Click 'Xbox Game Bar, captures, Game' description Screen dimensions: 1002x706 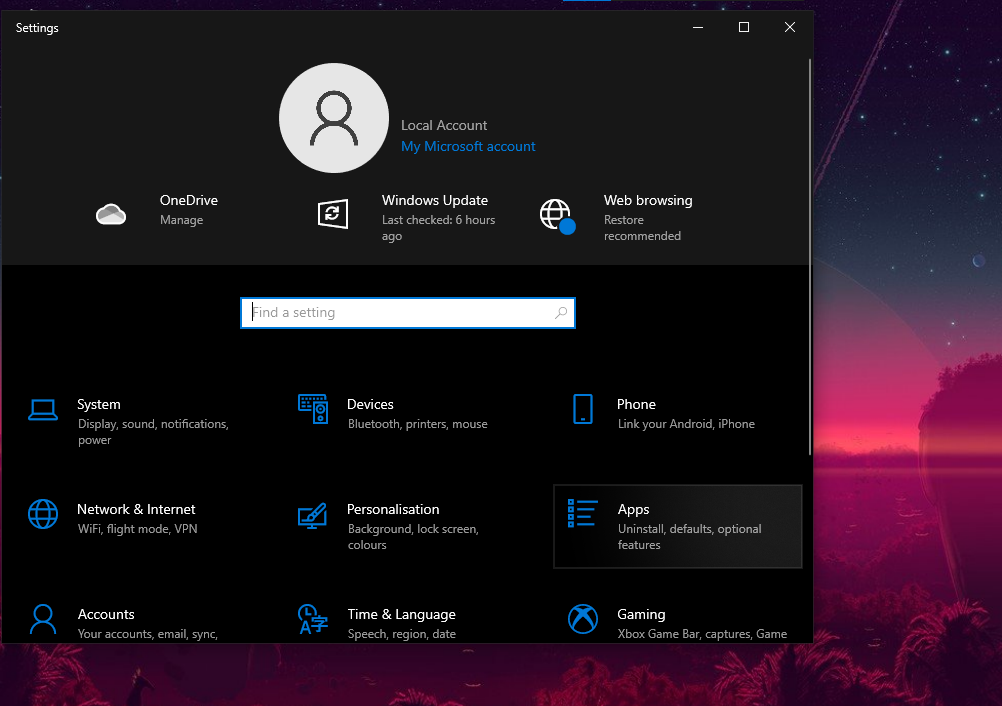coord(702,634)
